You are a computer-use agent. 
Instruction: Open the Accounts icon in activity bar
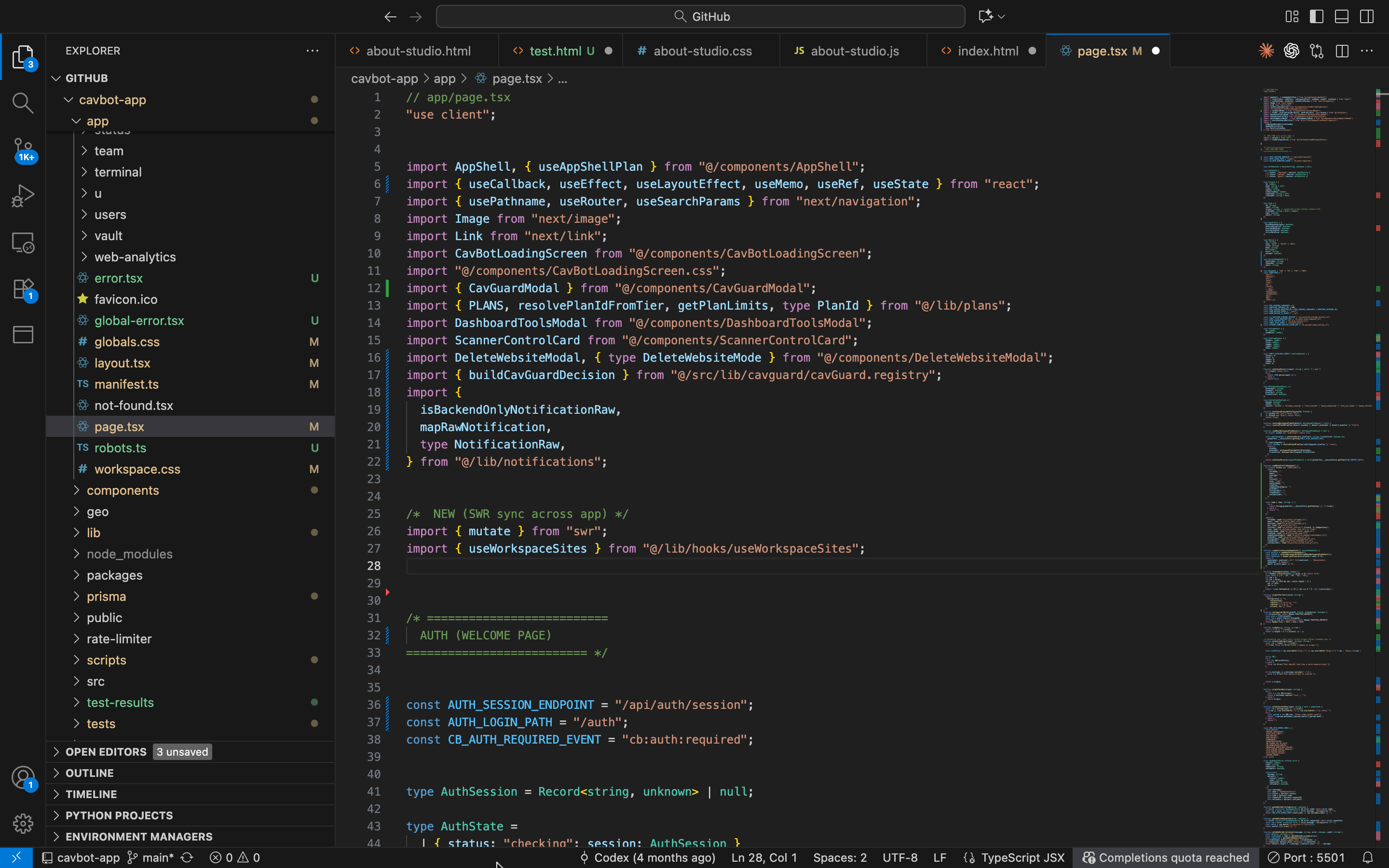[x=23, y=778]
